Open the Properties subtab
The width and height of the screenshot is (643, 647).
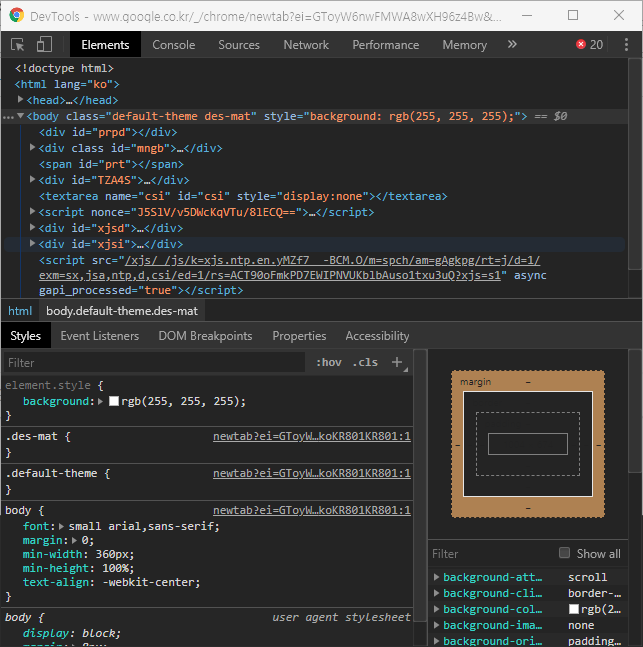pyautogui.click(x=299, y=336)
